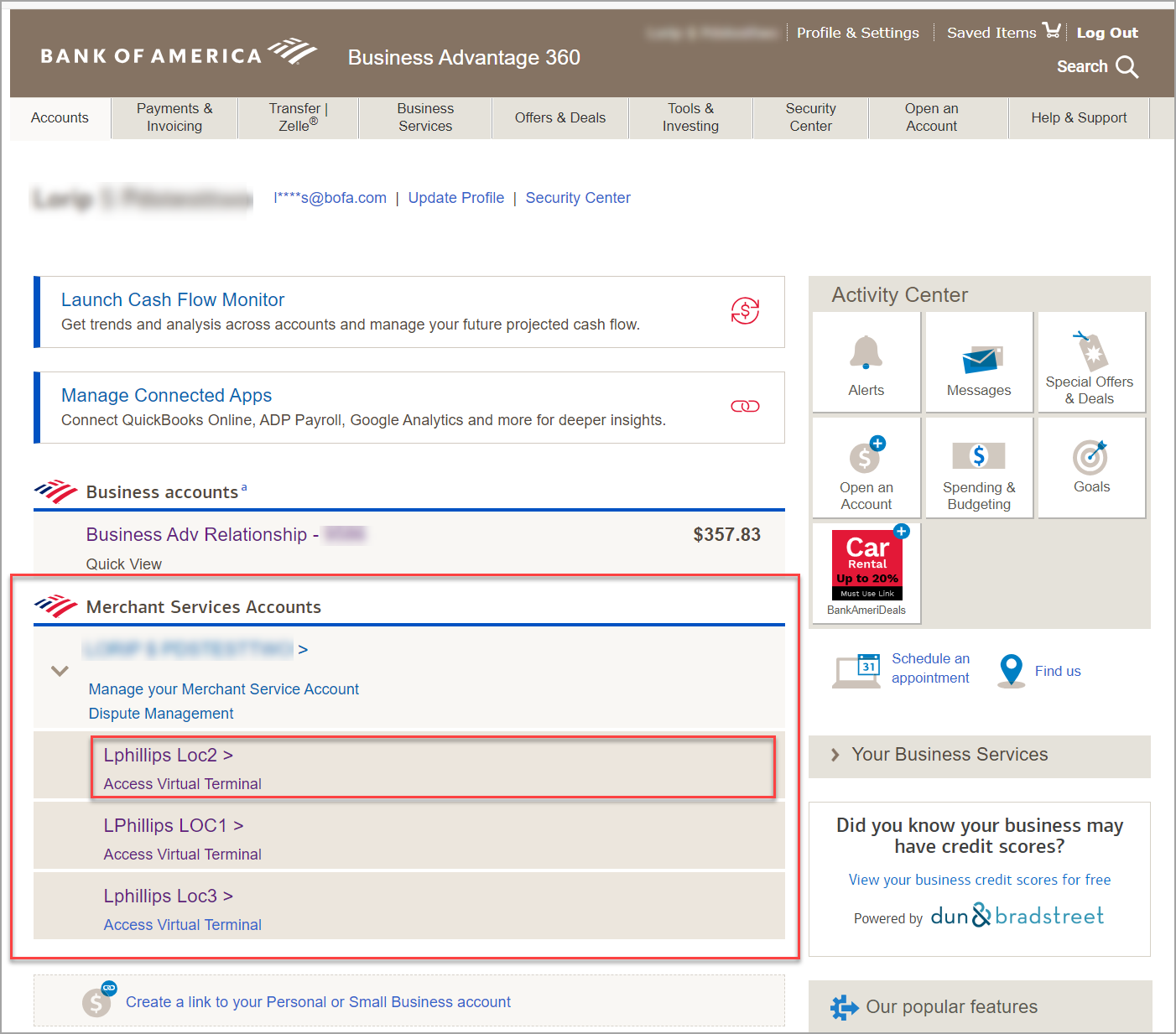Click the dun & bradstreet logo
This screenshot has width=1176, height=1034.
coord(1017,916)
